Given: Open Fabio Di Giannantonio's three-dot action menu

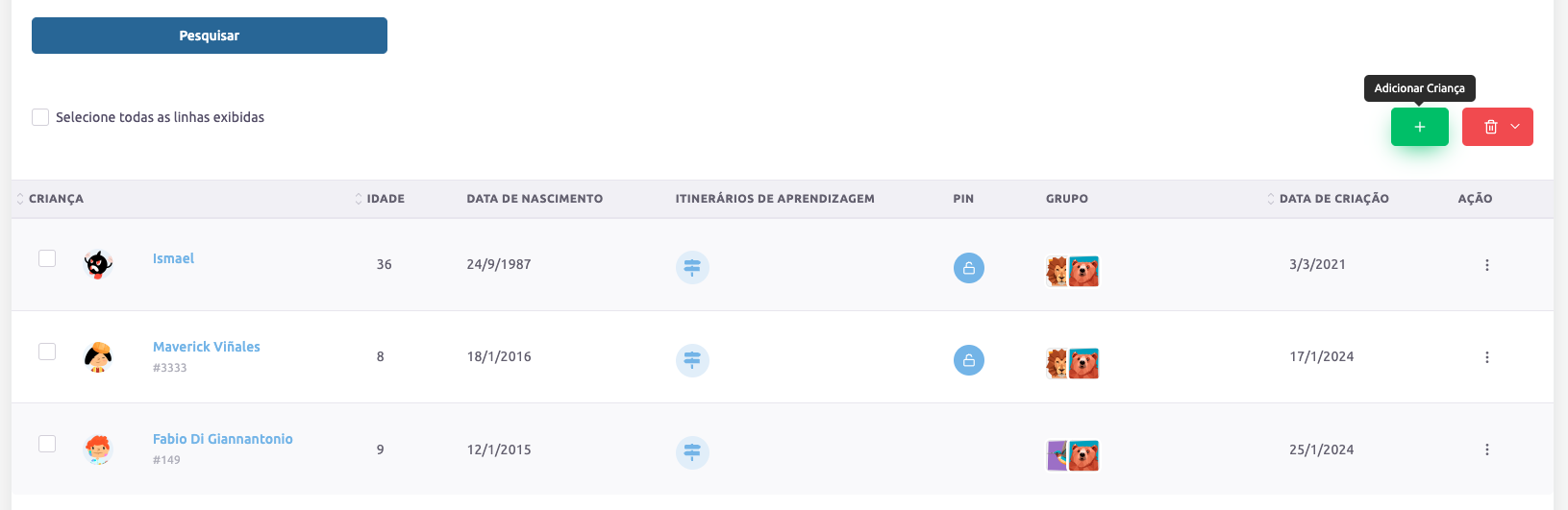Looking at the screenshot, I should (1486, 449).
